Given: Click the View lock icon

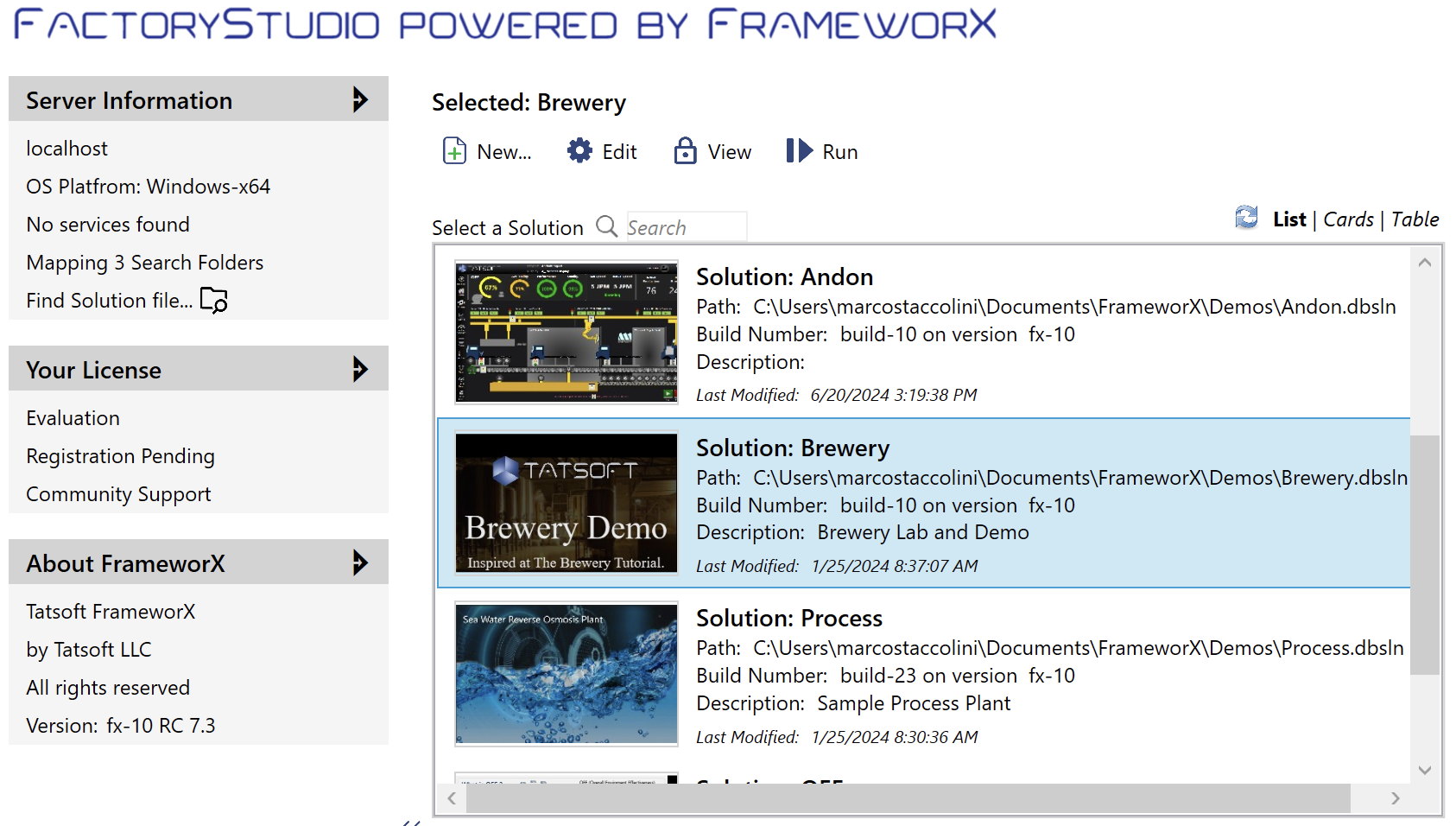Looking at the screenshot, I should pos(686,151).
